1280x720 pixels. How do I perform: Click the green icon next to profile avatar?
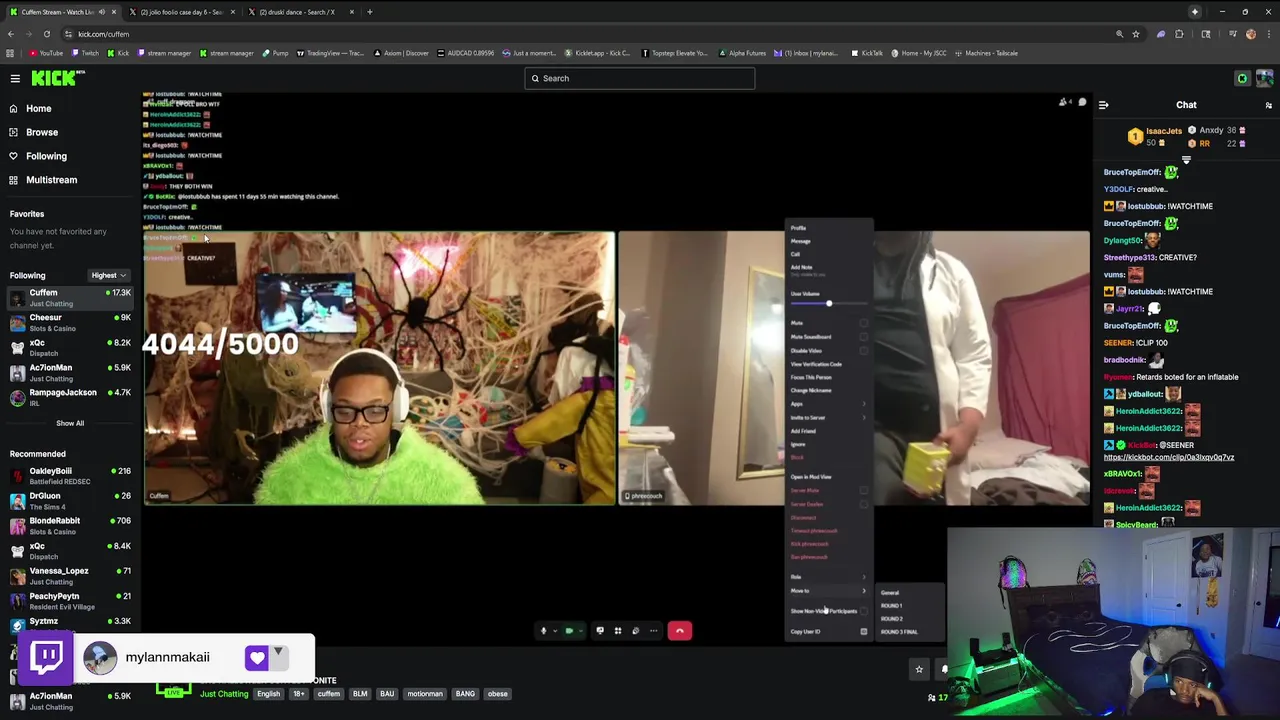[1242, 78]
